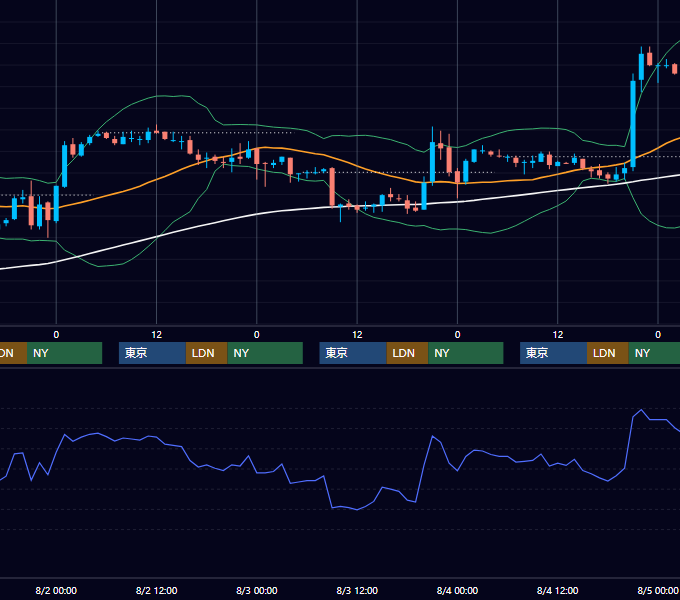The width and height of the screenshot is (680, 600).
Task: Click the 8/3 12:00 date label
Action: click(x=357, y=590)
